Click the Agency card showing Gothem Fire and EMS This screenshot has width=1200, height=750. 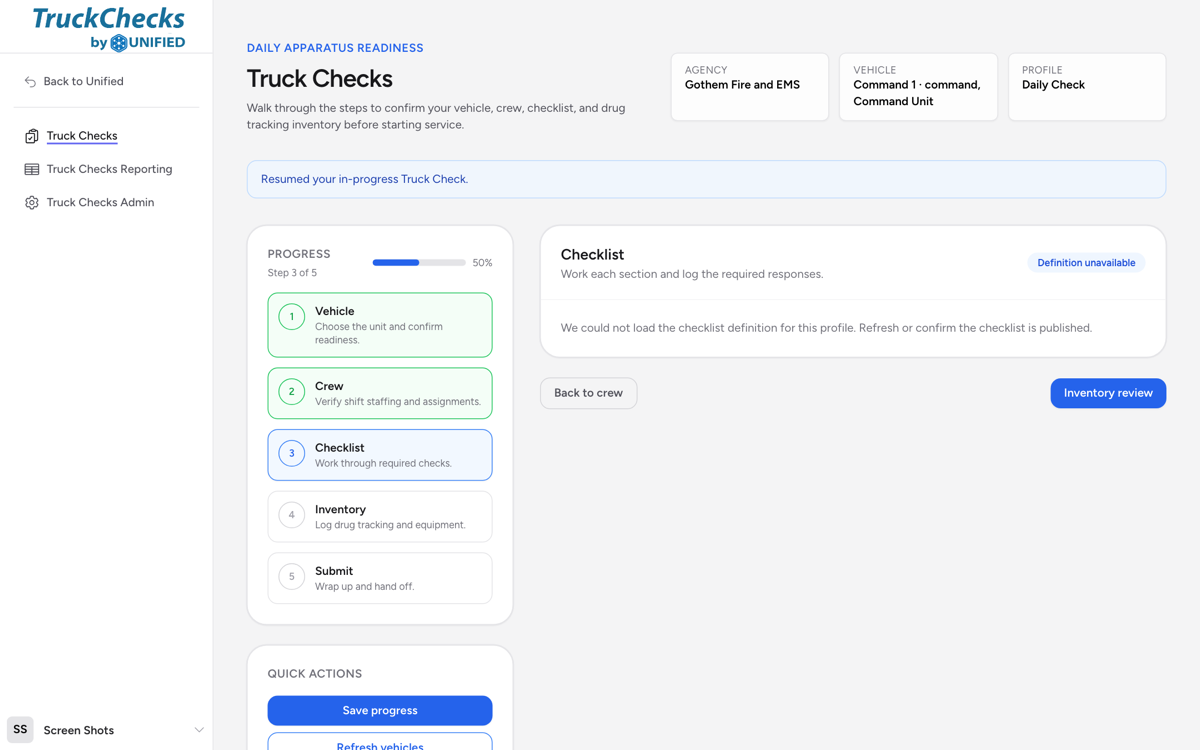pos(750,87)
